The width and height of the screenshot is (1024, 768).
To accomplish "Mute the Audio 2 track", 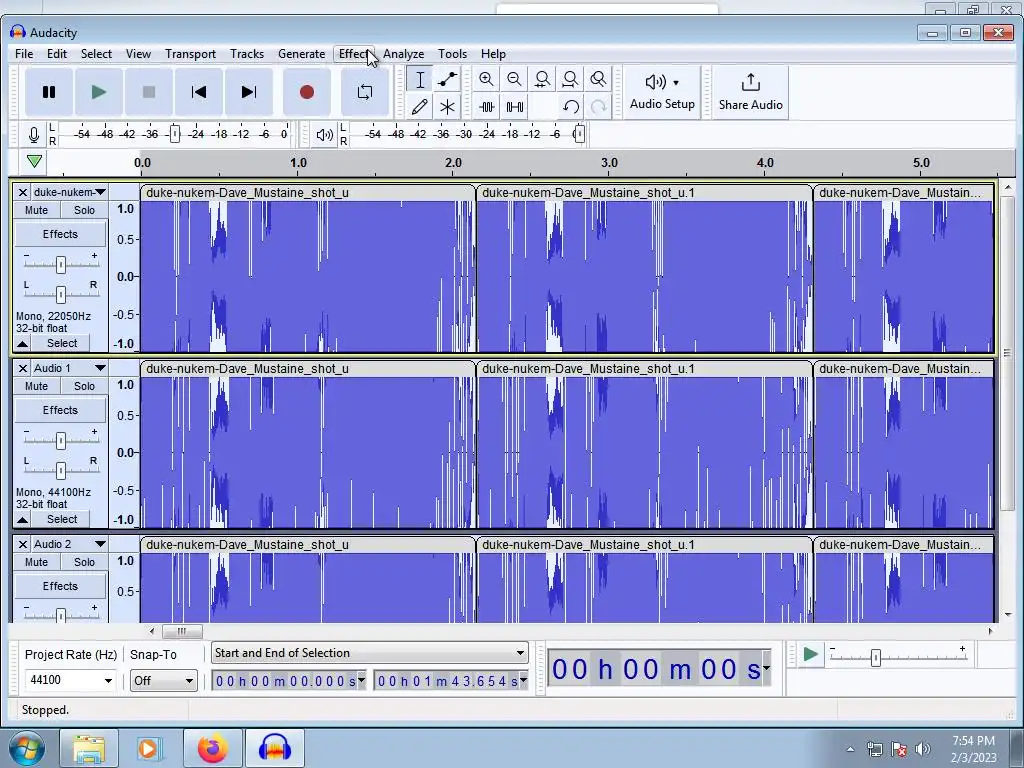I will [37, 562].
